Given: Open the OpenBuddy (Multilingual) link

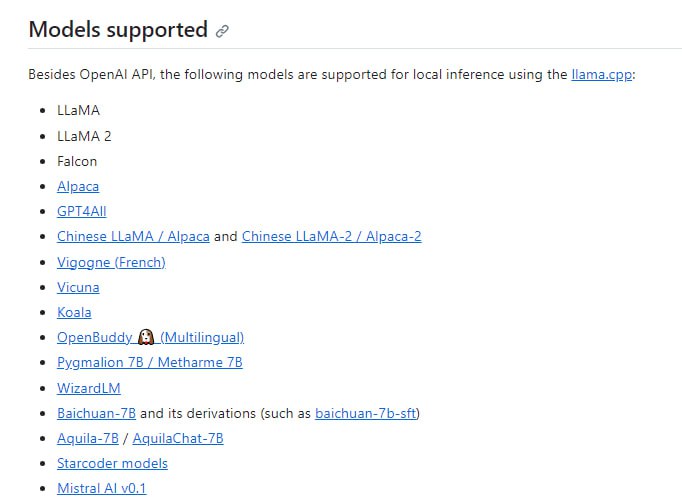Looking at the screenshot, I should click(x=96, y=337).
